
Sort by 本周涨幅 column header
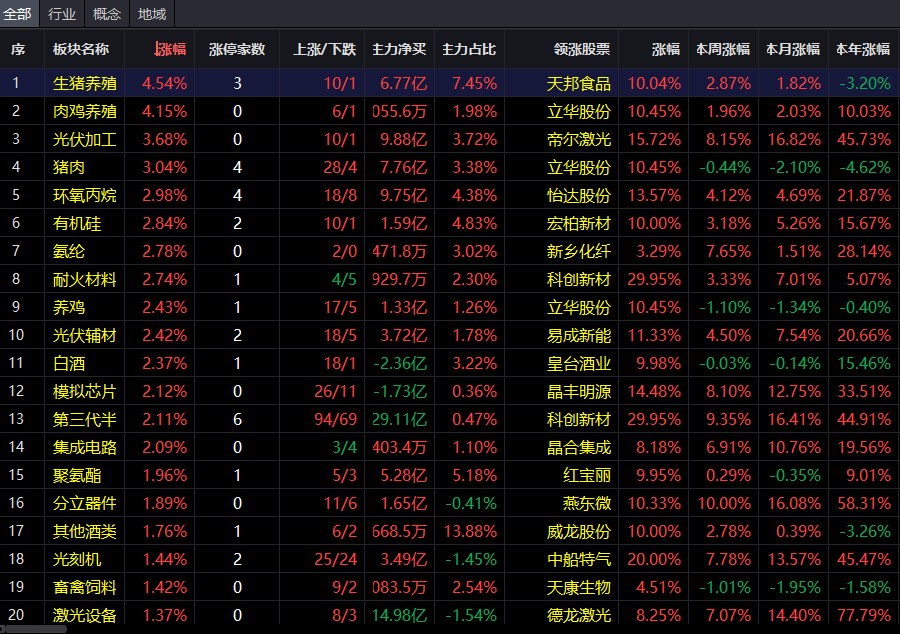tap(723, 49)
